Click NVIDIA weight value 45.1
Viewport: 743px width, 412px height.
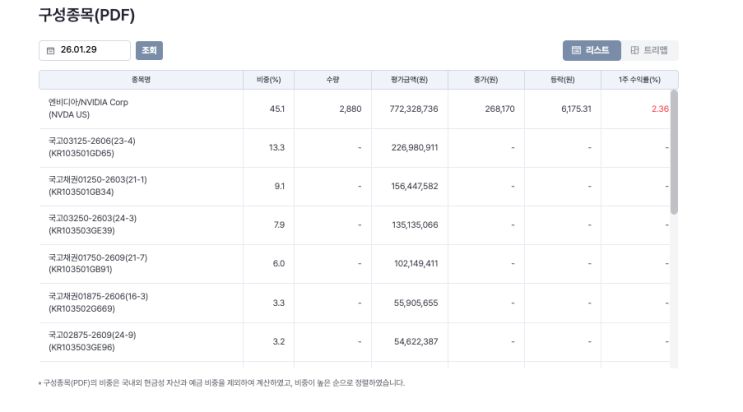pos(277,109)
